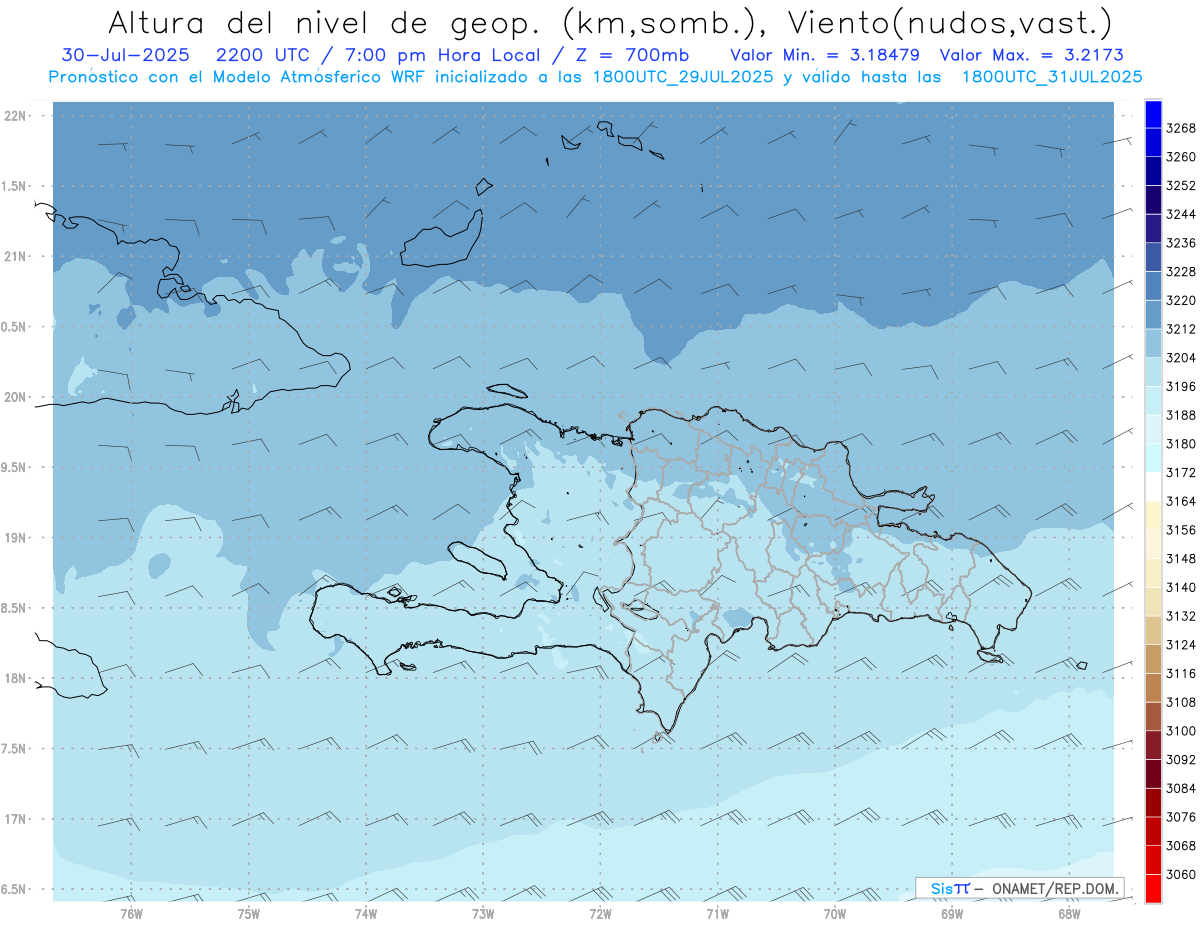Click the '17N' latitude label
This screenshot has height=927, width=1200.
click(x=16, y=819)
